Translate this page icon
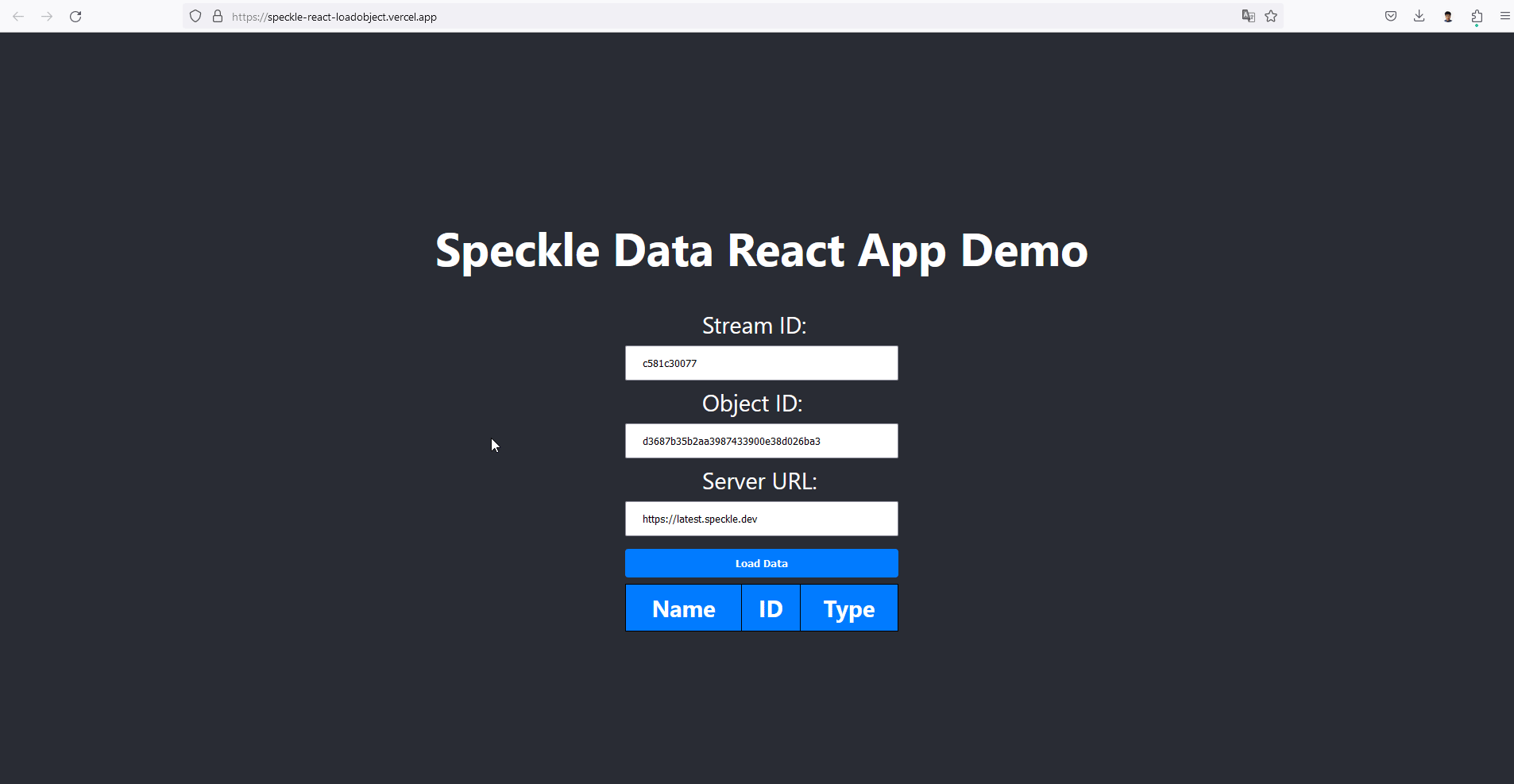The height and width of the screenshot is (784, 1514). [x=1249, y=16]
